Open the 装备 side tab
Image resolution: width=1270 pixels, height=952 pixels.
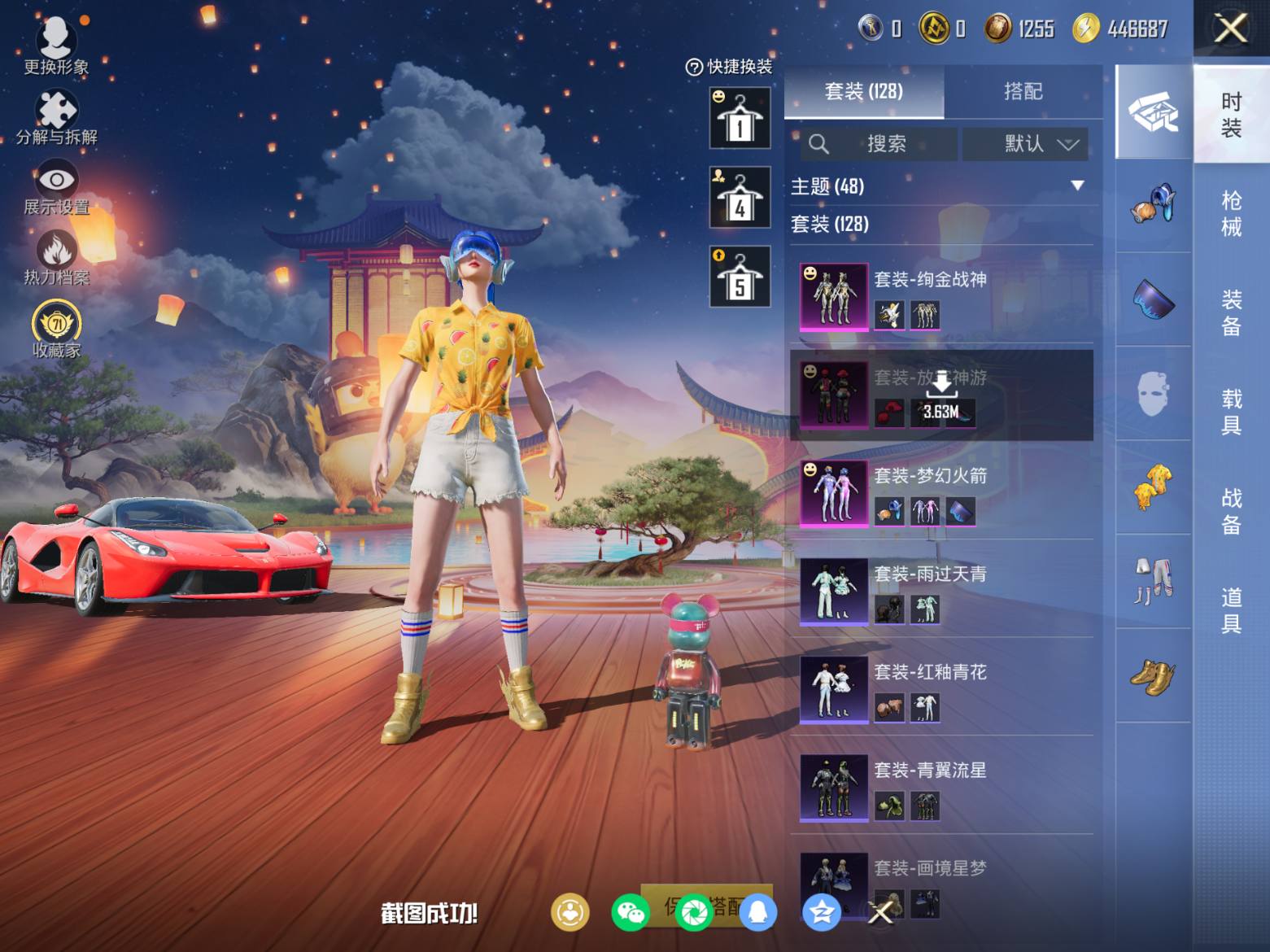[1232, 312]
